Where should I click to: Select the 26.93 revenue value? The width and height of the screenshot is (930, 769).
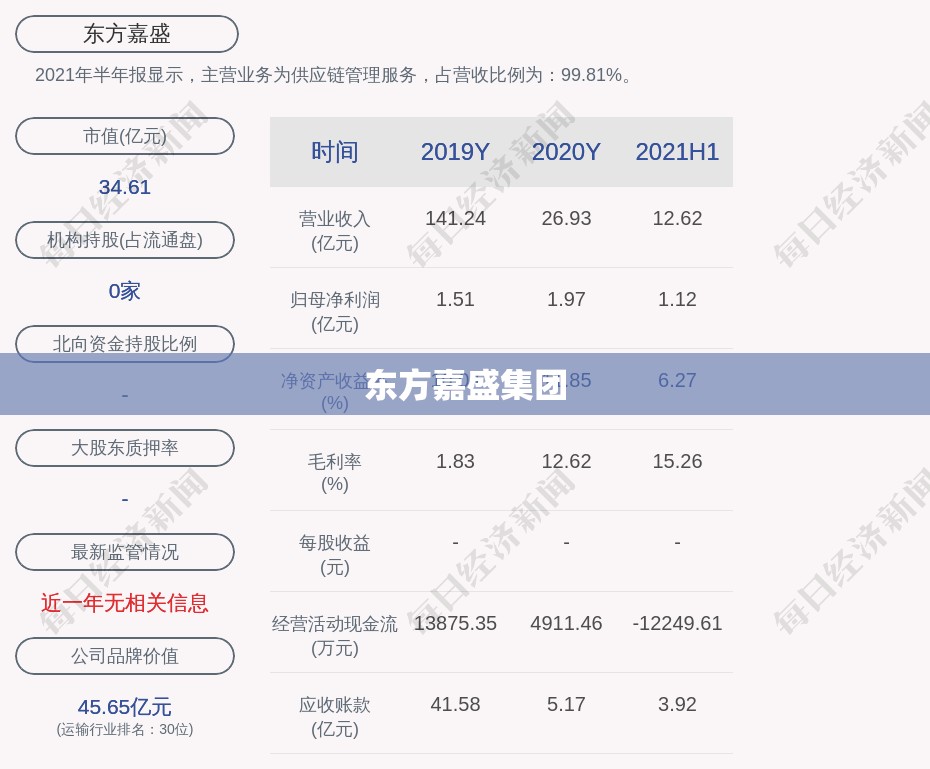coord(566,218)
